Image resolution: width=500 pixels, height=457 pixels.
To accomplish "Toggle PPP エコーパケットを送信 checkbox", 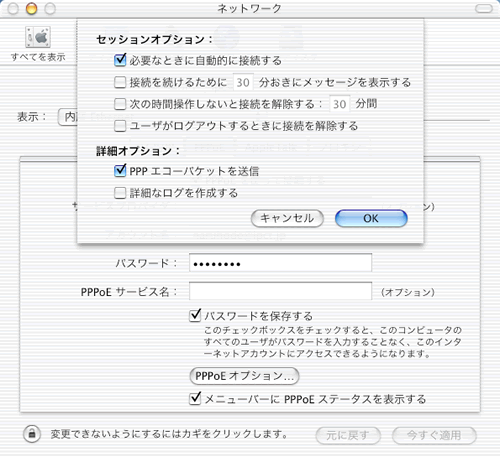I will 120,171.
